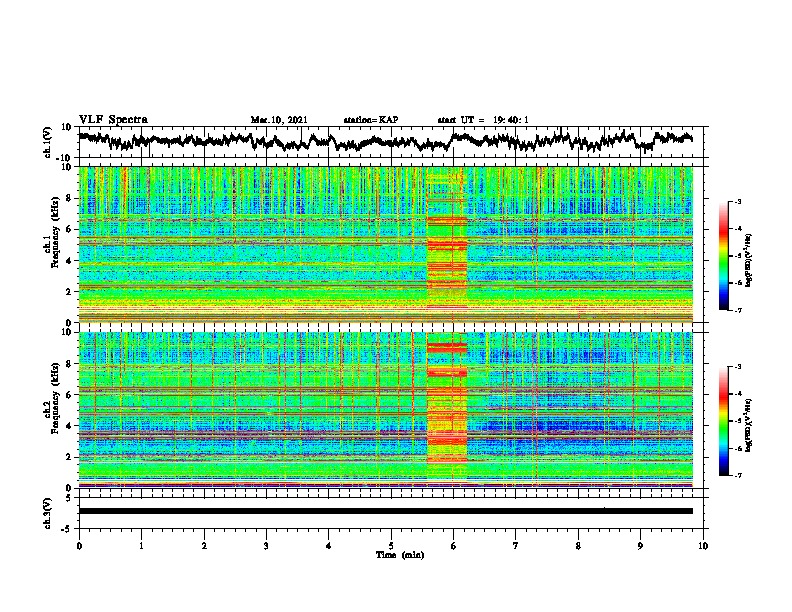
Task: Click time axis tick label 5
Action: [391, 546]
